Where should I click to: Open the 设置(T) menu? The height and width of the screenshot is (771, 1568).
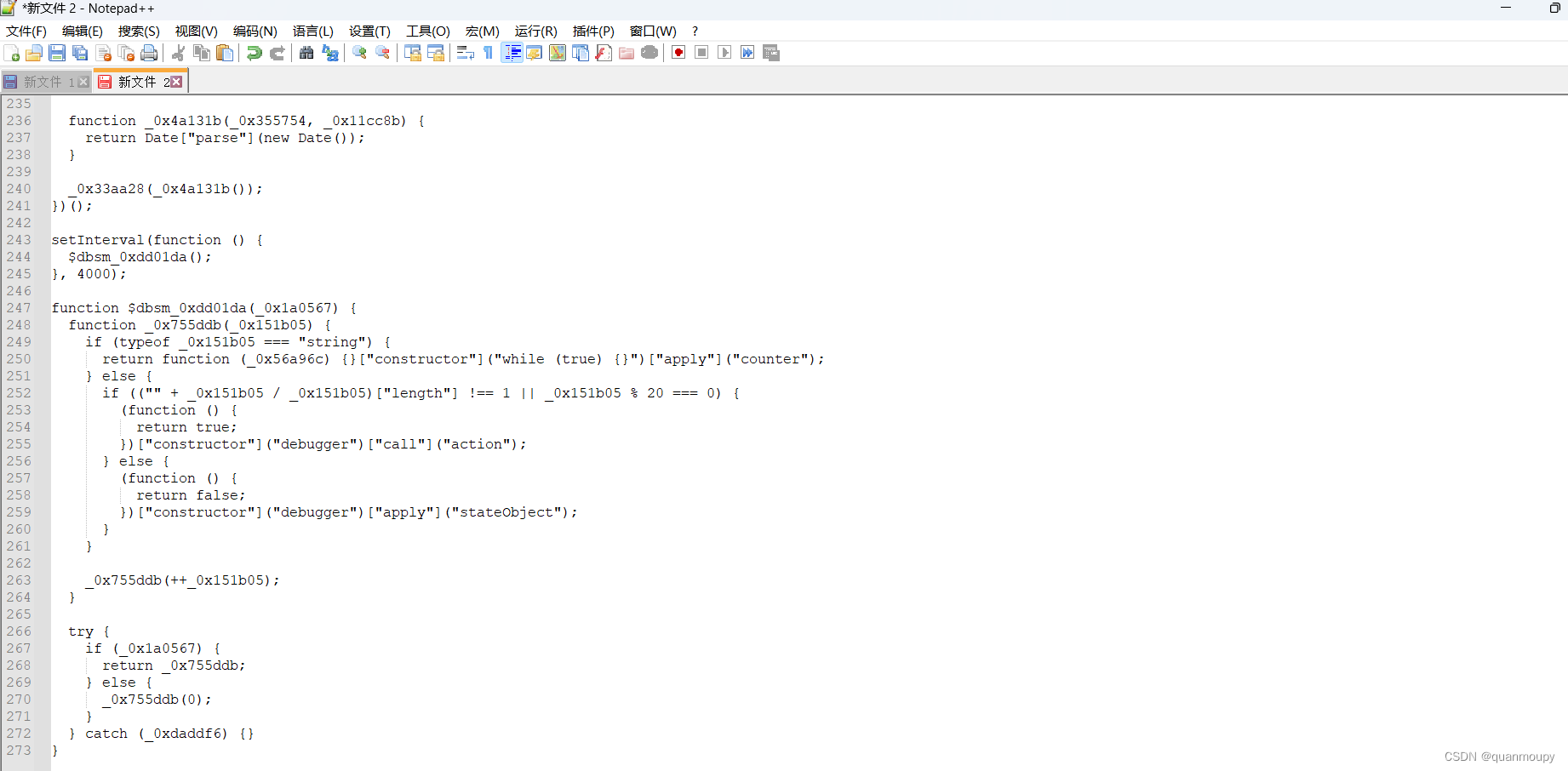coord(369,31)
